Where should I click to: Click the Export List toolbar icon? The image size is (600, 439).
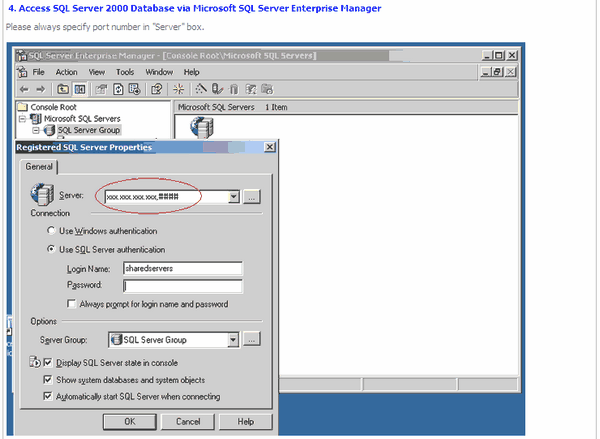[135, 89]
